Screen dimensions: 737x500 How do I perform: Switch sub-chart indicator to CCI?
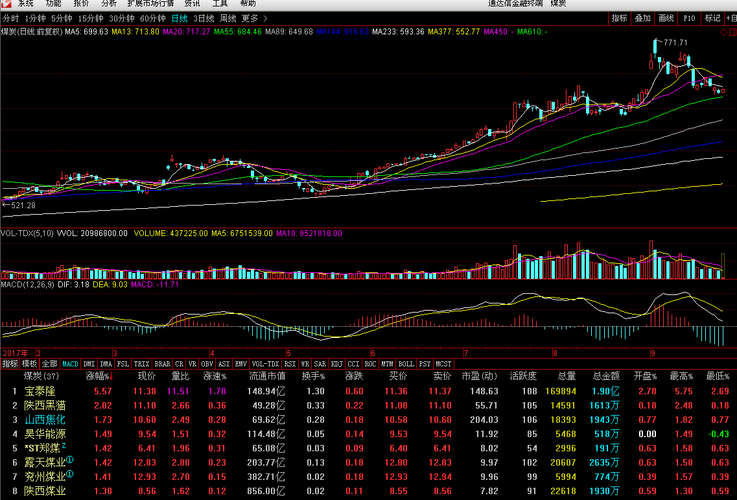pos(353,364)
